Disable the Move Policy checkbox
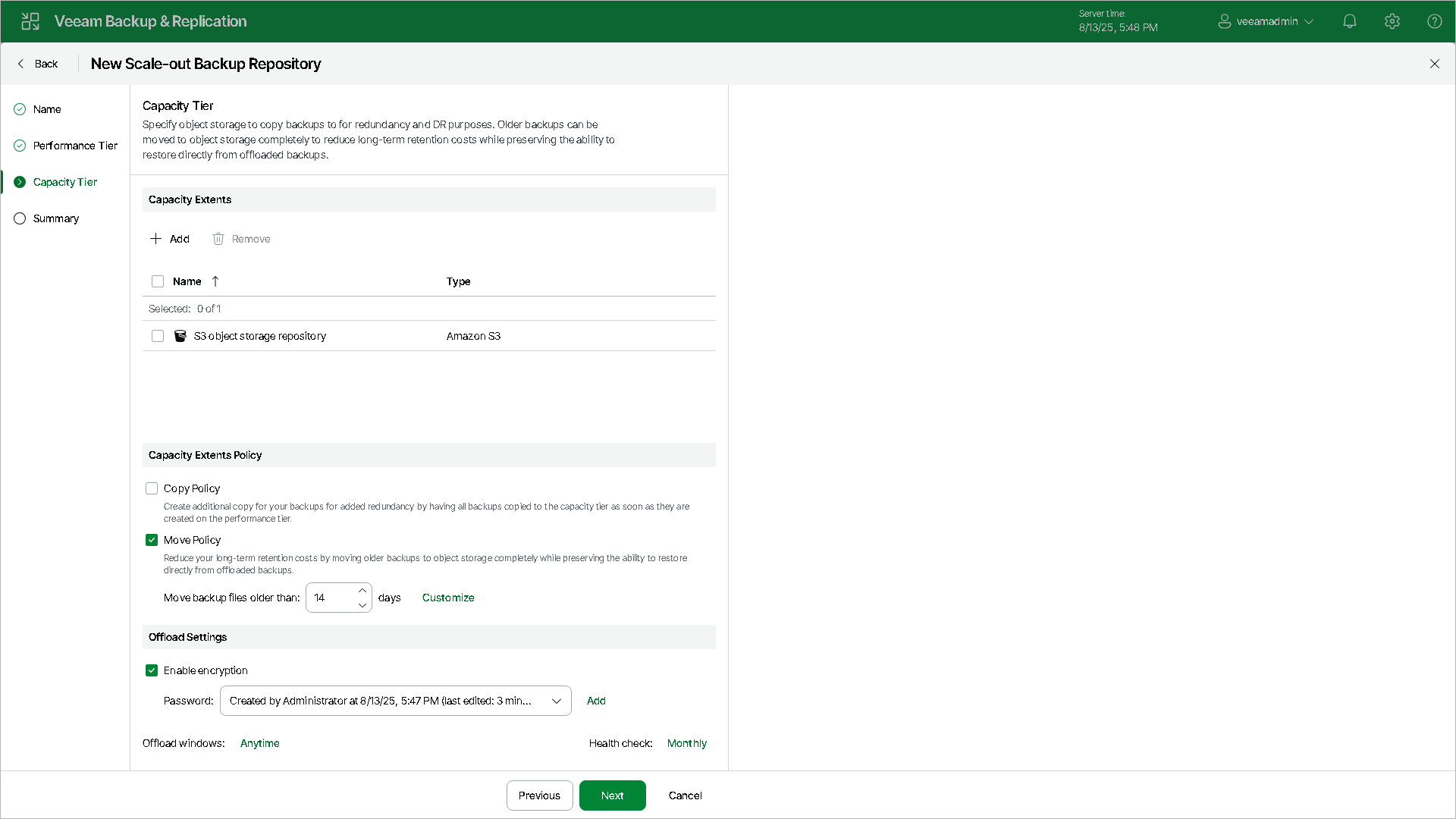 click(152, 540)
